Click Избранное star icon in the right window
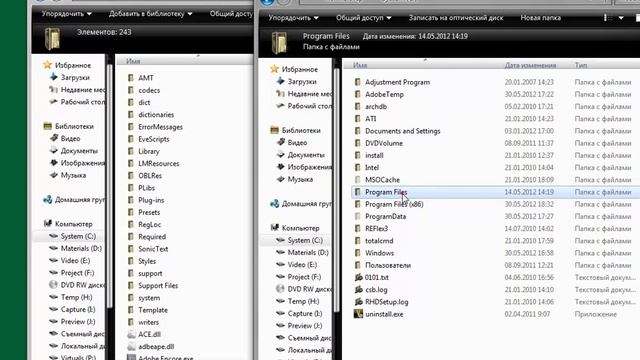The image size is (640, 360). click(x=274, y=69)
